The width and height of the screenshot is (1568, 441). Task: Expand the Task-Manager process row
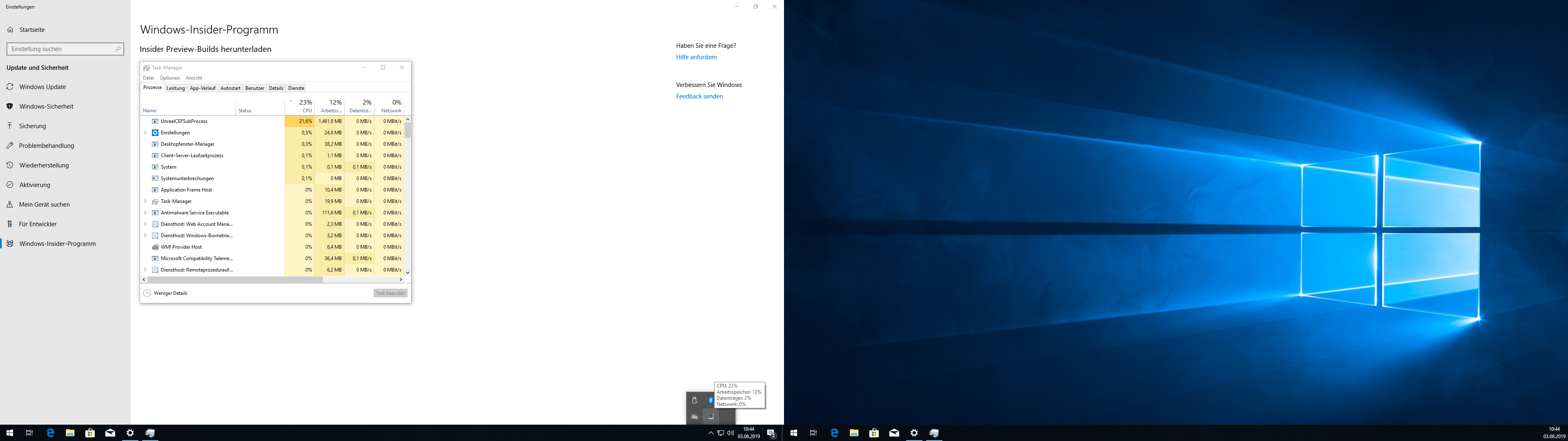coord(145,201)
